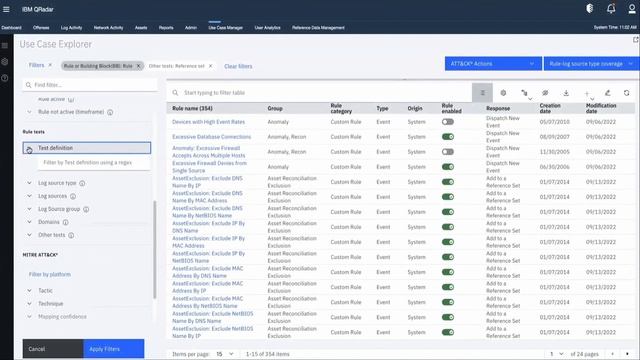Disable Excessive Database Connections rule

[448, 137]
